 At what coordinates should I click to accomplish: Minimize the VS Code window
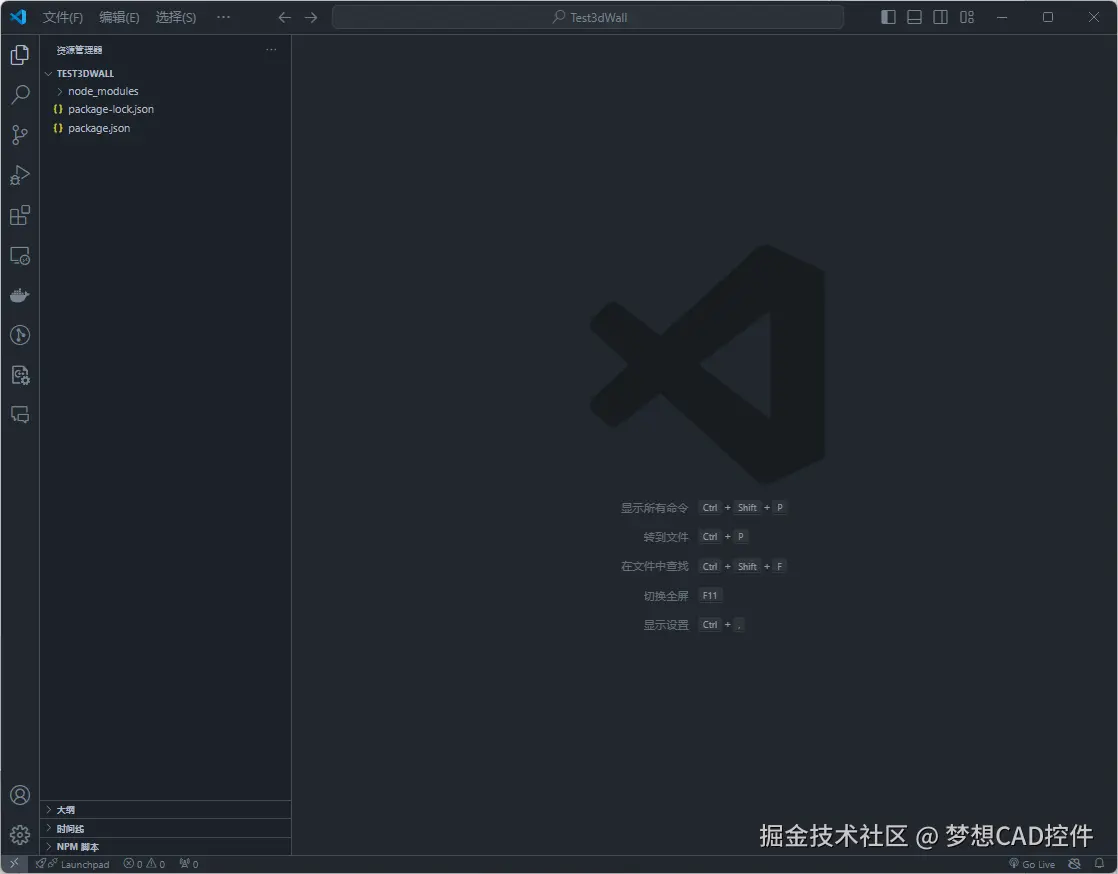pos(1002,17)
